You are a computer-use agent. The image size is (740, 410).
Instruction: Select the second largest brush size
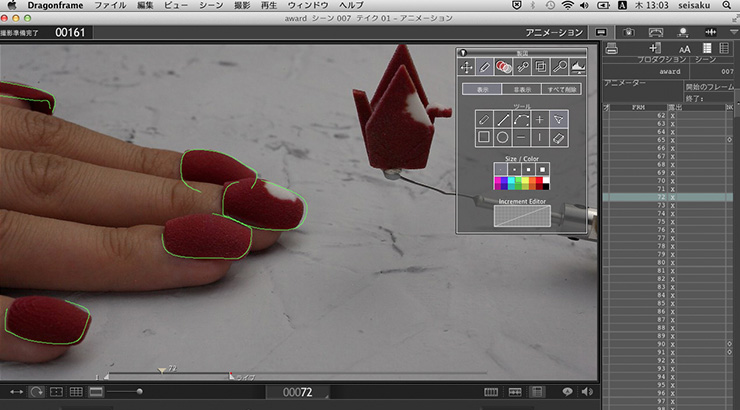pyautogui.click(x=529, y=169)
